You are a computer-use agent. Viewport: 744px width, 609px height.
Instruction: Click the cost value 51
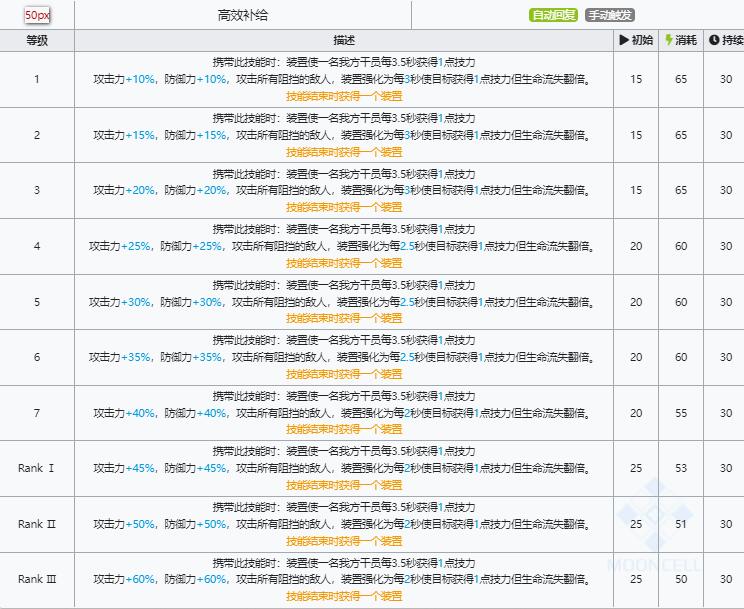tap(681, 525)
